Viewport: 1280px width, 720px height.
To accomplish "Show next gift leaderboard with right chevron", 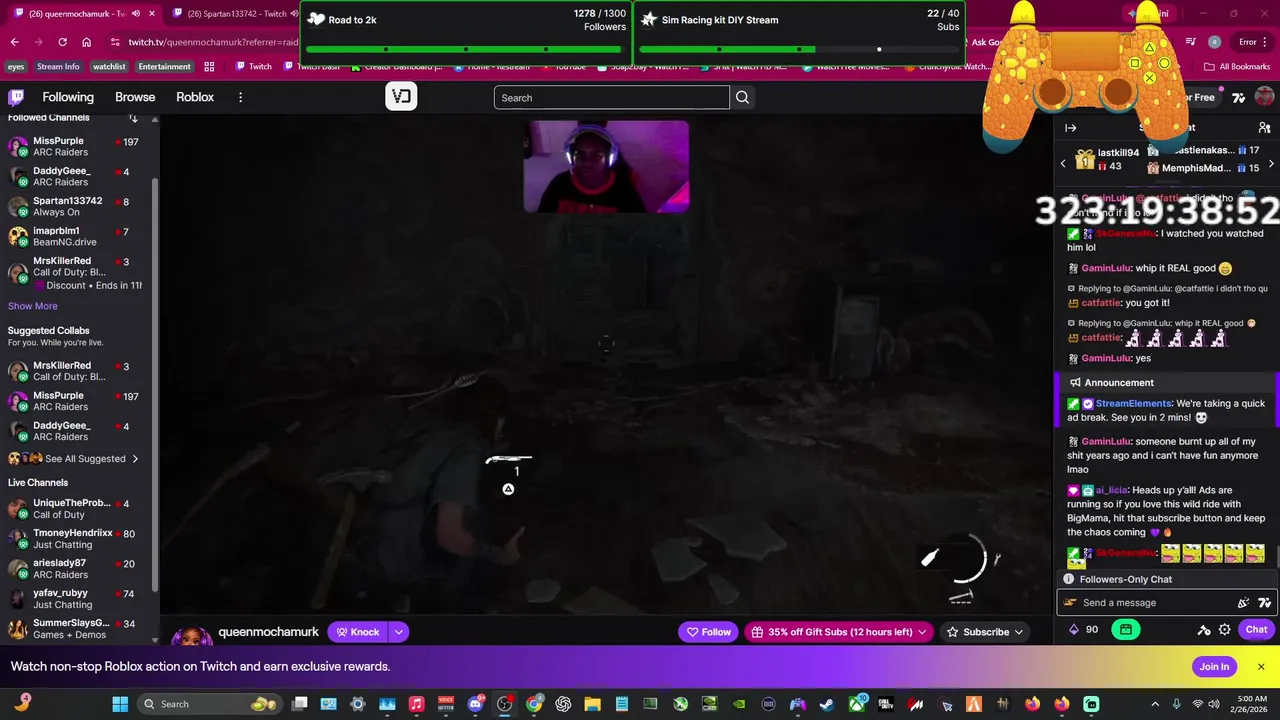I will (x=1271, y=163).
